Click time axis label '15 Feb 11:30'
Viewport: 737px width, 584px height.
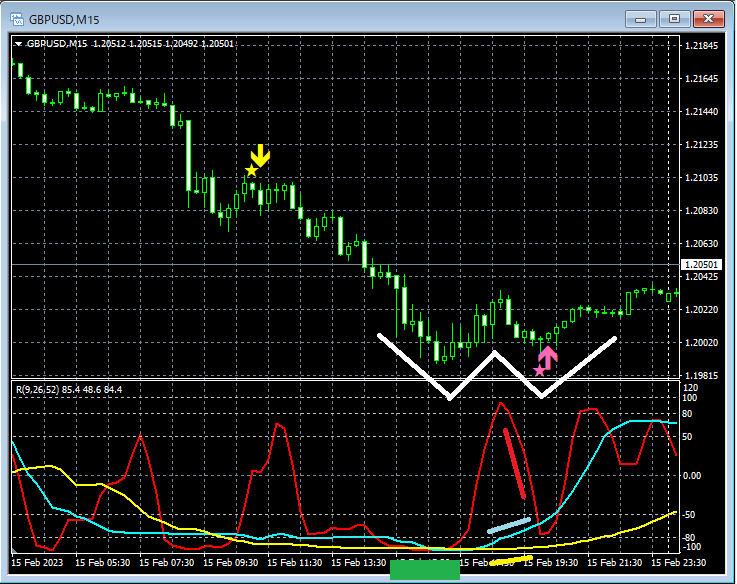click(294, 562)
